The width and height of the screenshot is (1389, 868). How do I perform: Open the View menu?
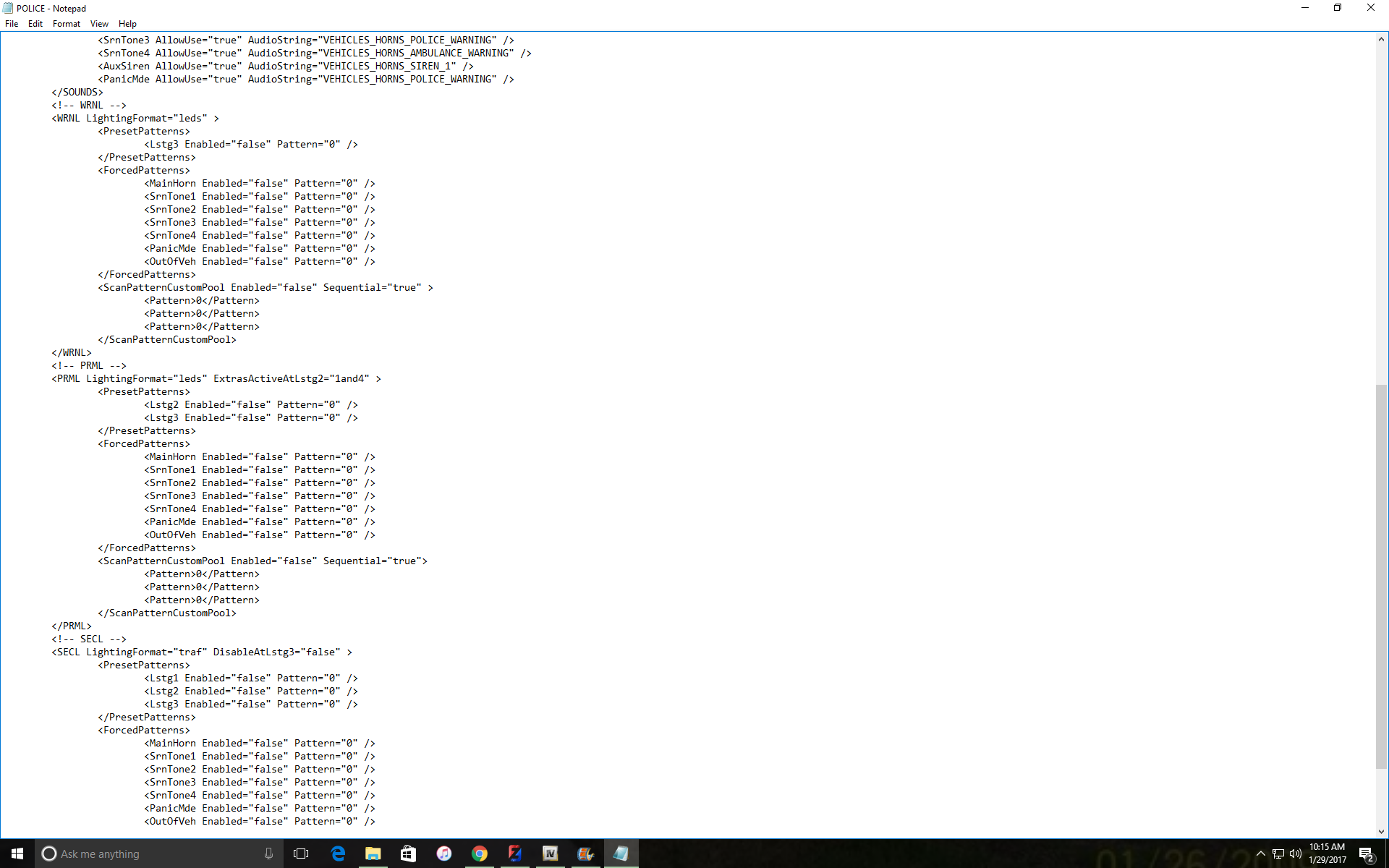pyautogui.click(x=99, y=24)
